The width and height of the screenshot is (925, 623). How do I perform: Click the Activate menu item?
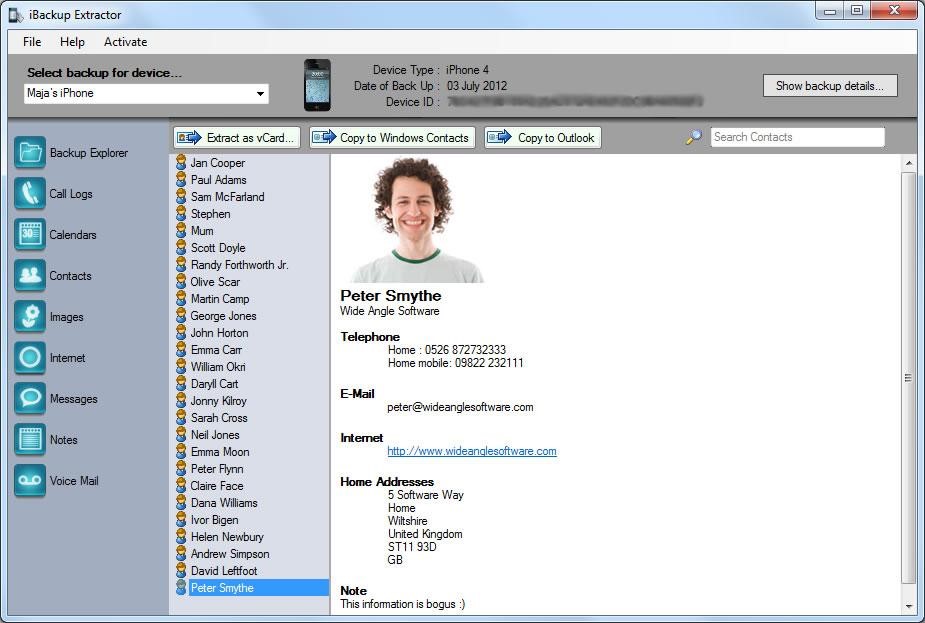(x=125, y=42)
